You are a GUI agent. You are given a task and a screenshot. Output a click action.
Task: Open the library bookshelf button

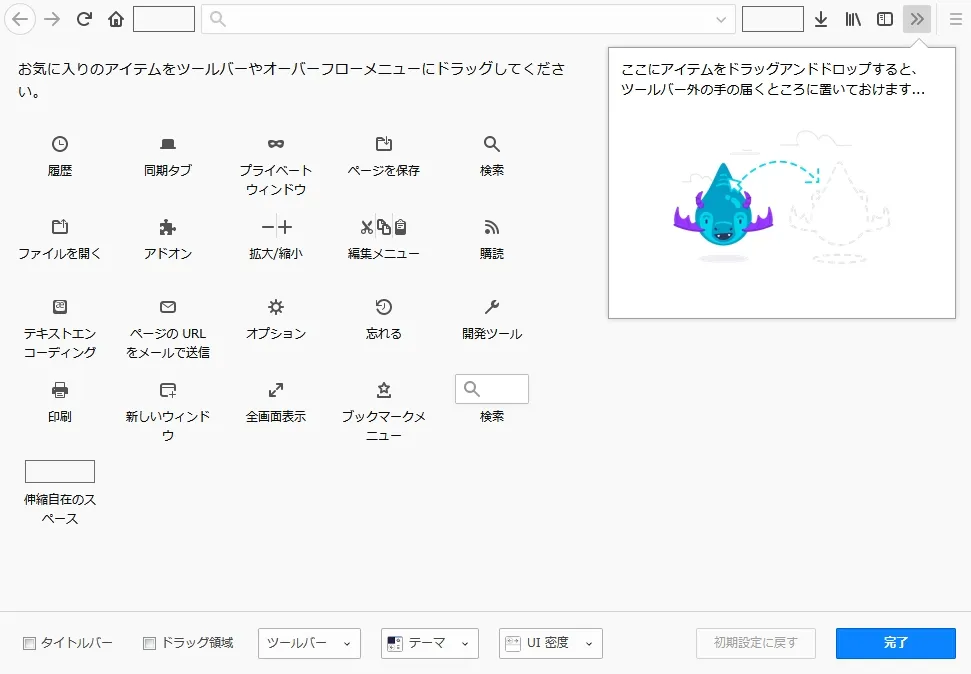click(x=853, y=19)
